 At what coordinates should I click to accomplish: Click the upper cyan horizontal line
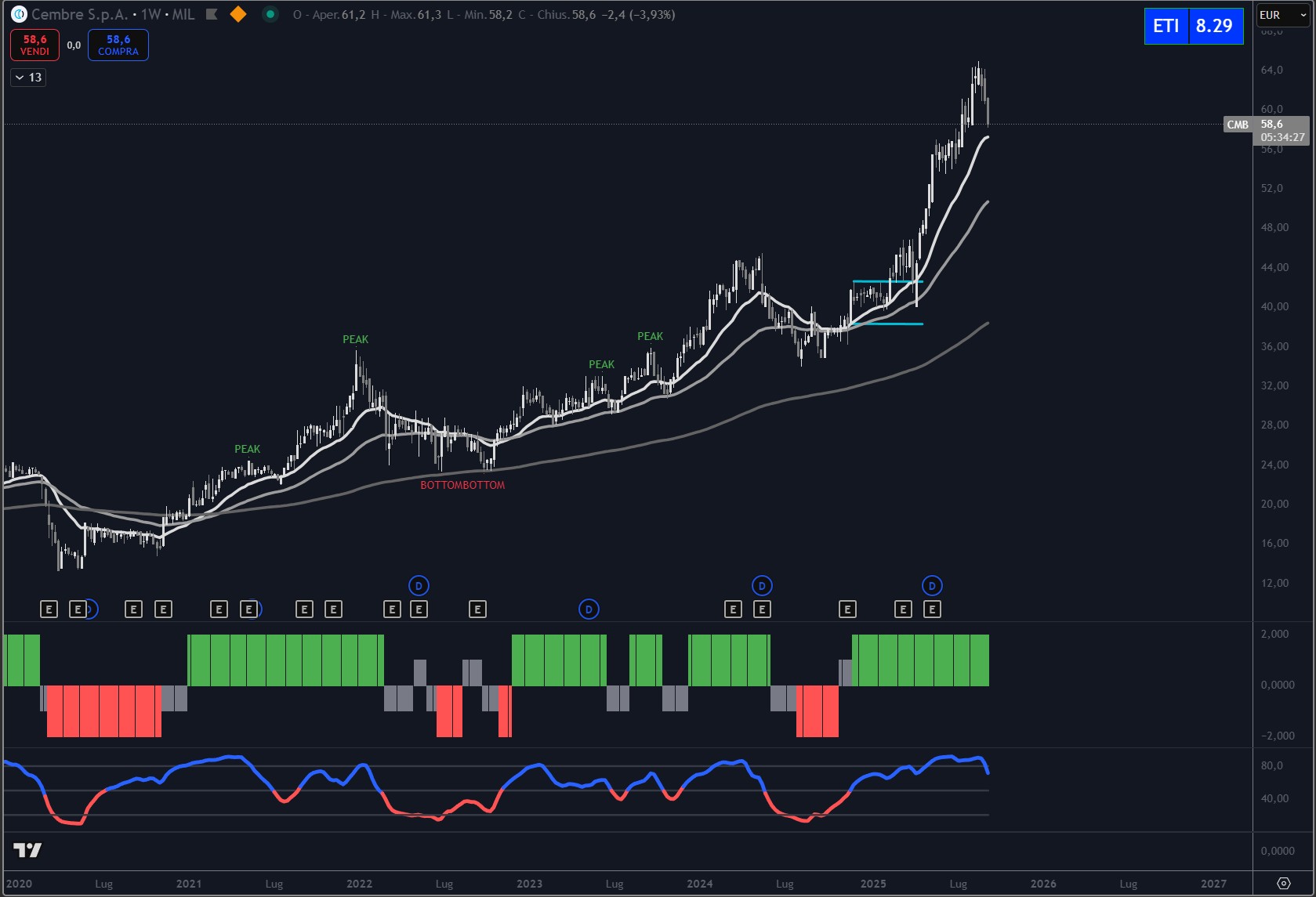tap(887, 281)
